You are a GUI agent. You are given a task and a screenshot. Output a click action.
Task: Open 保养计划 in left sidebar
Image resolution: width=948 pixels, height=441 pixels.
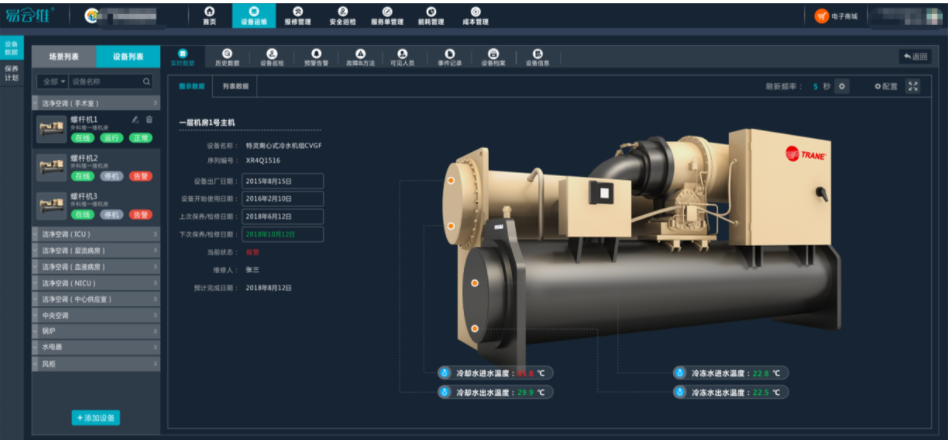pos(11,73)
